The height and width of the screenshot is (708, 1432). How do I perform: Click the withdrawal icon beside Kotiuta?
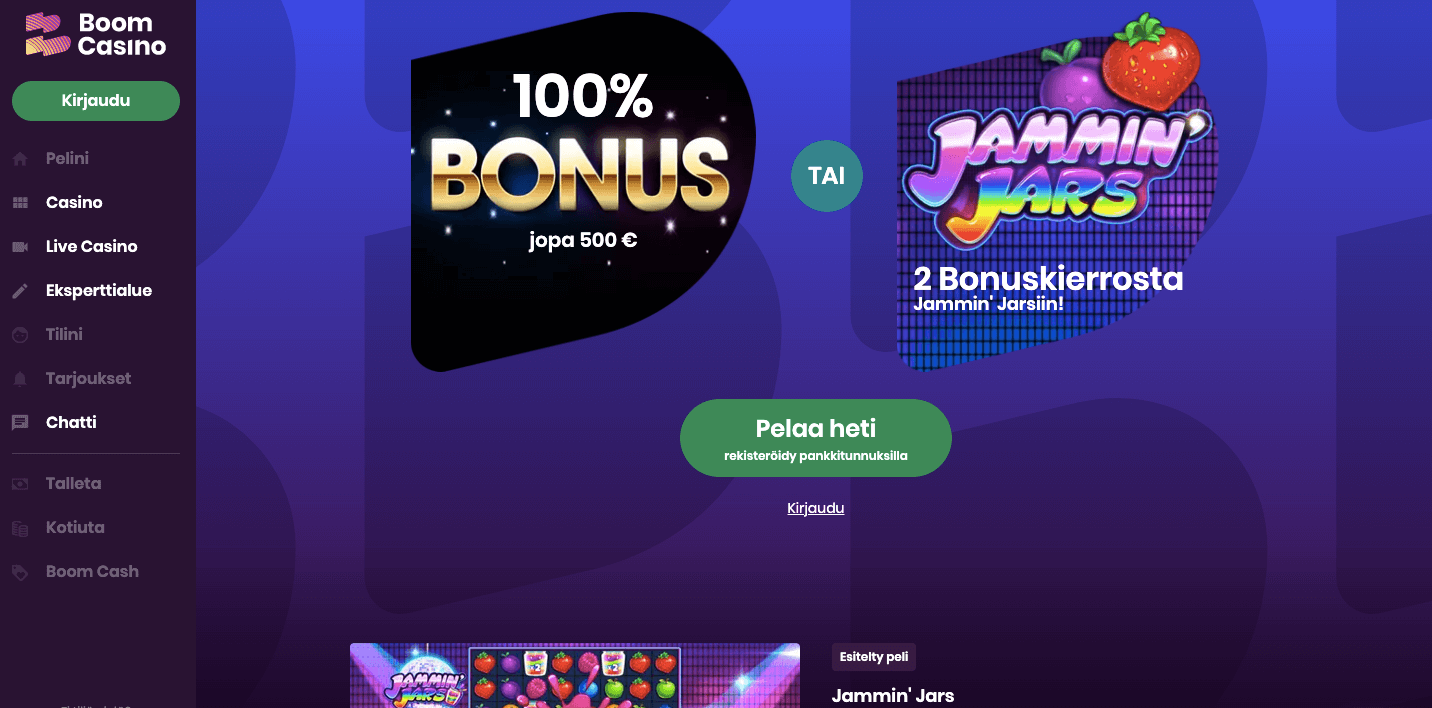(20, 527)
